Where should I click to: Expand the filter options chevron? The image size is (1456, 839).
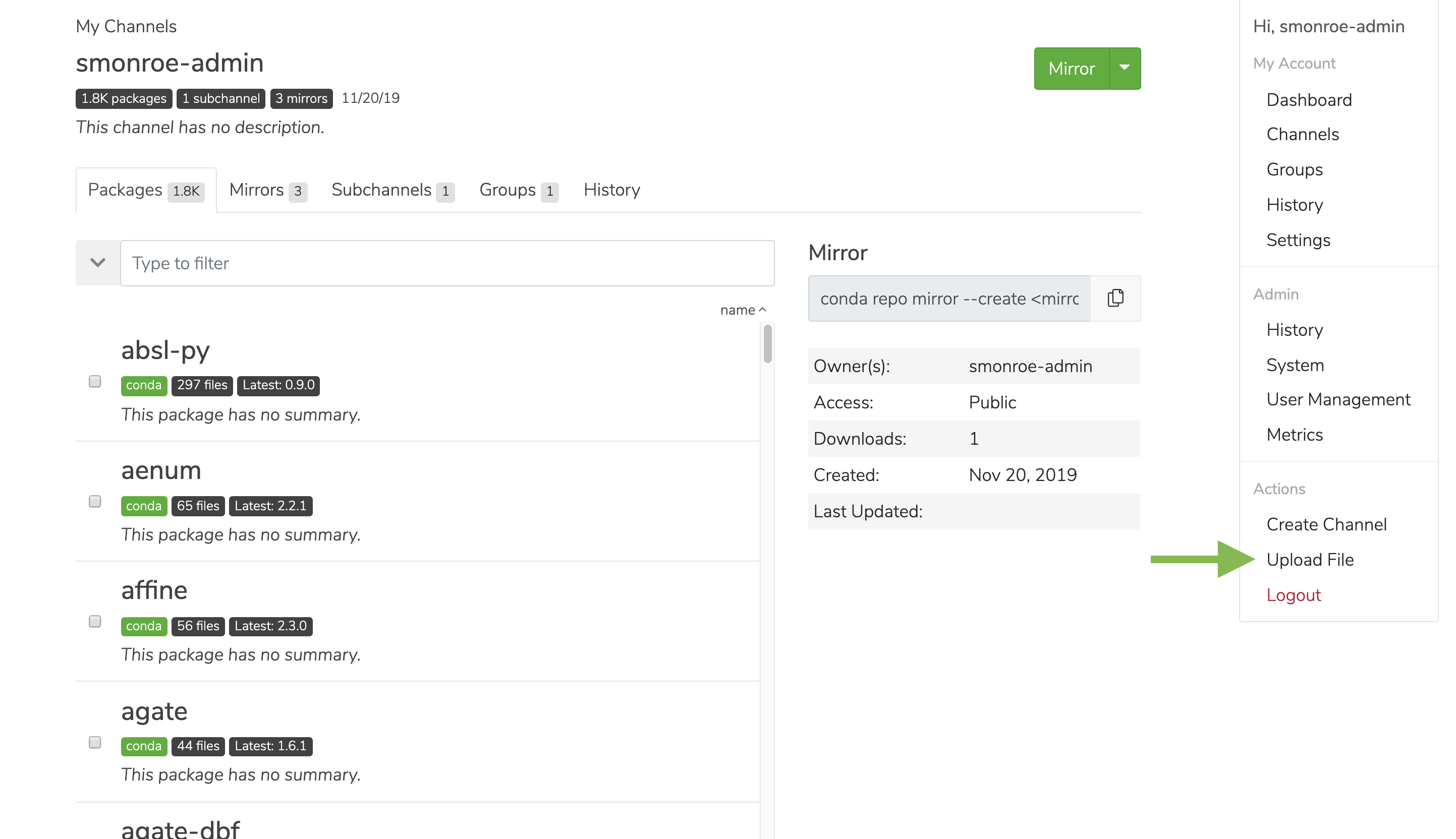click(x=98, y=263)
